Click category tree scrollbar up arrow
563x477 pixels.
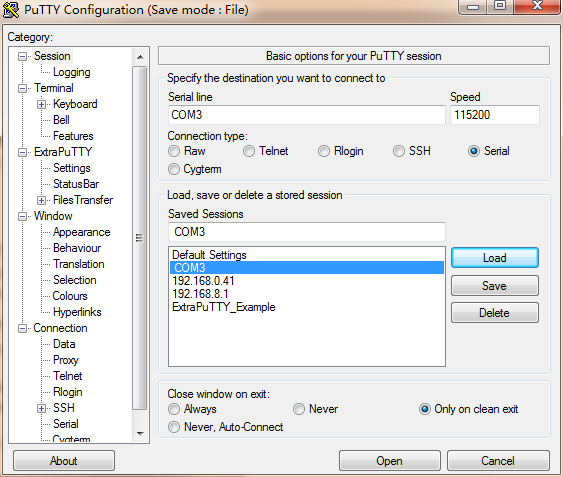point(140,57)
